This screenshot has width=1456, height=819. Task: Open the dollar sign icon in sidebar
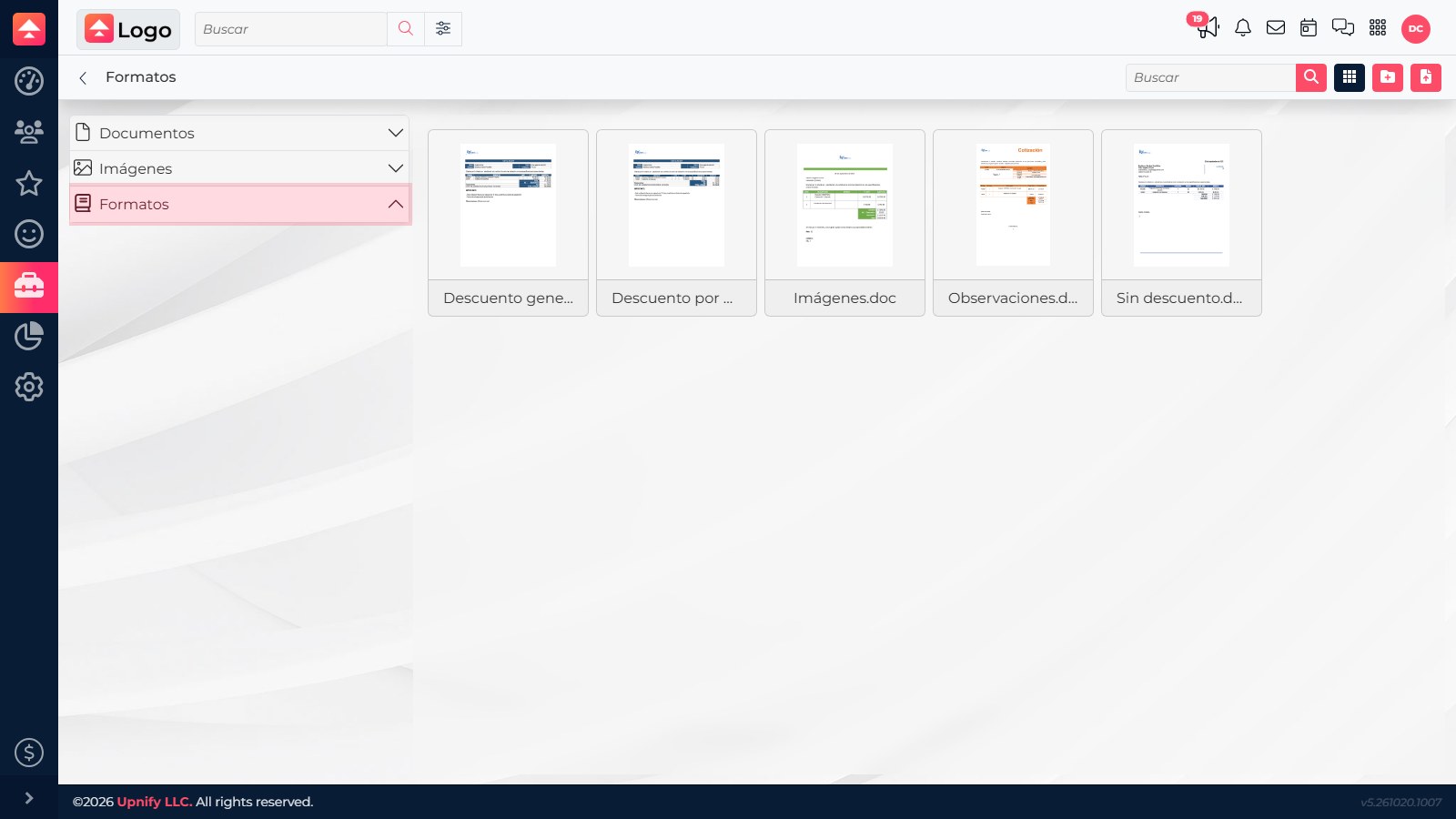(x=29, y=753)
